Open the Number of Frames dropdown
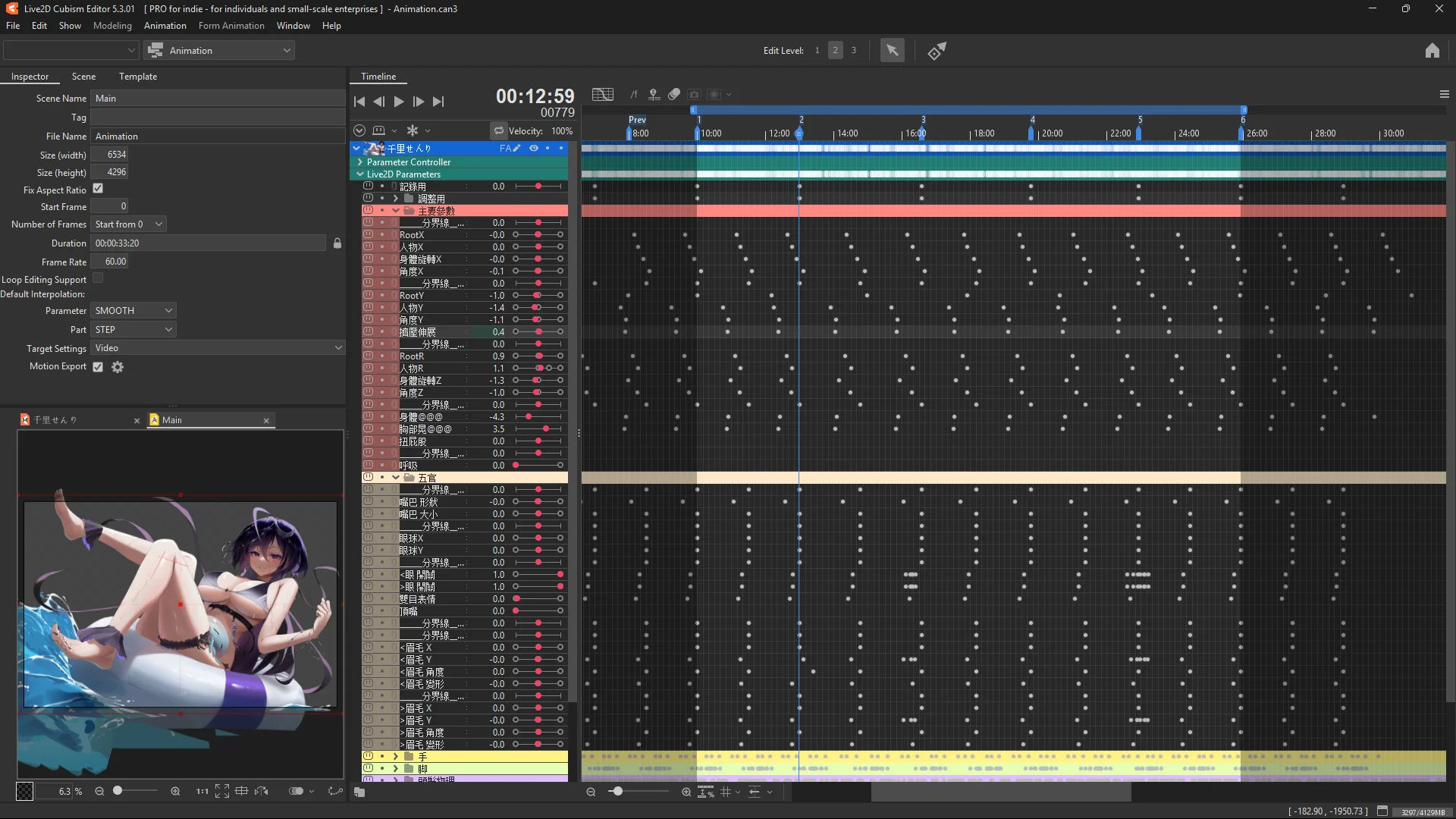1456x819 pixels. coord(128,224)
